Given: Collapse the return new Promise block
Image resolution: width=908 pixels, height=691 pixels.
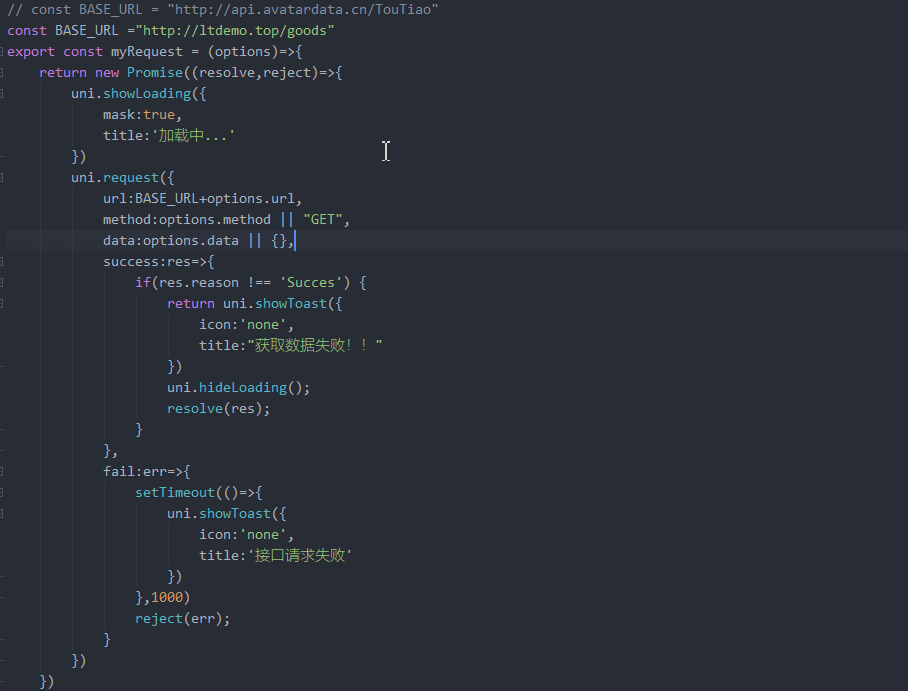Looking at the screenshot, I should pos(3,72).
